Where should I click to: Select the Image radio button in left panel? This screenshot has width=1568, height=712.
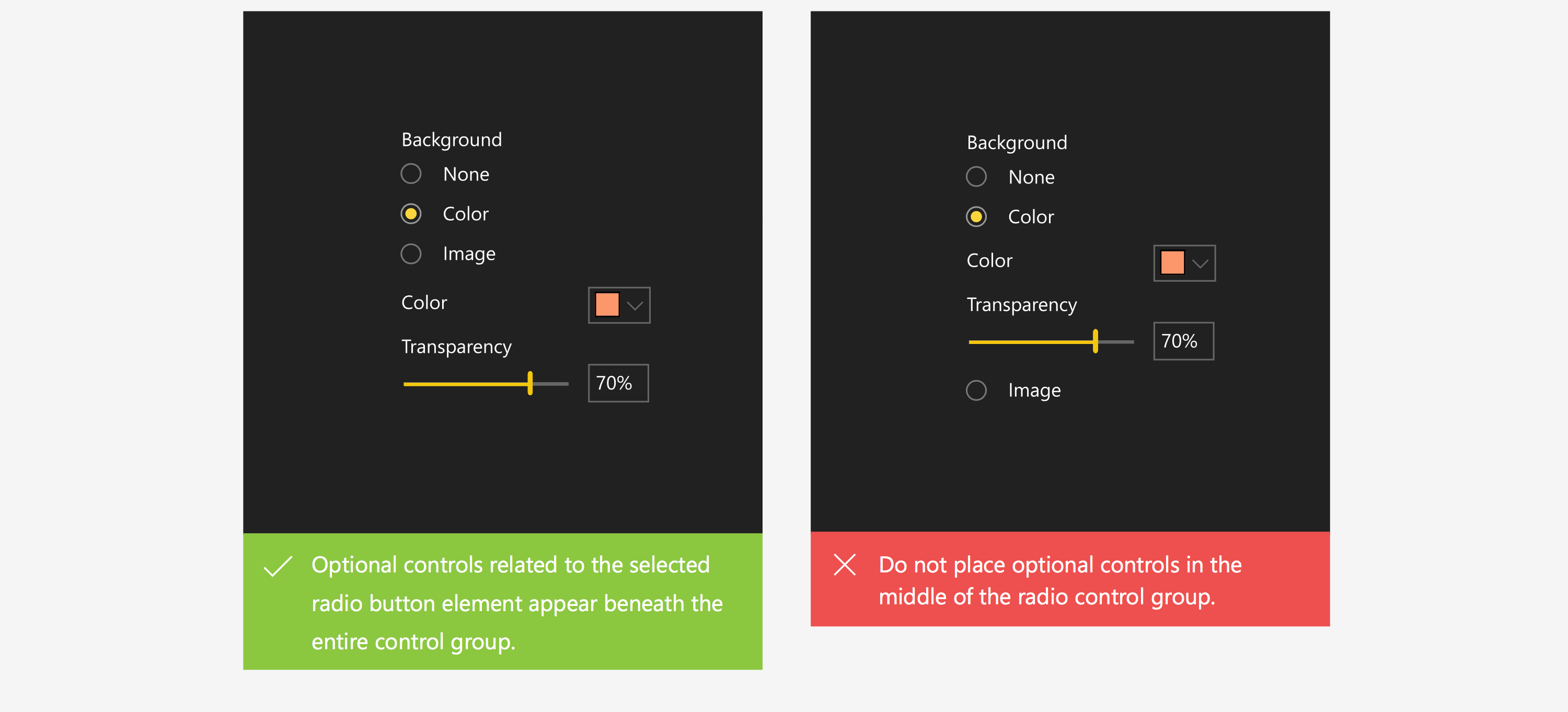pos(411,254)
